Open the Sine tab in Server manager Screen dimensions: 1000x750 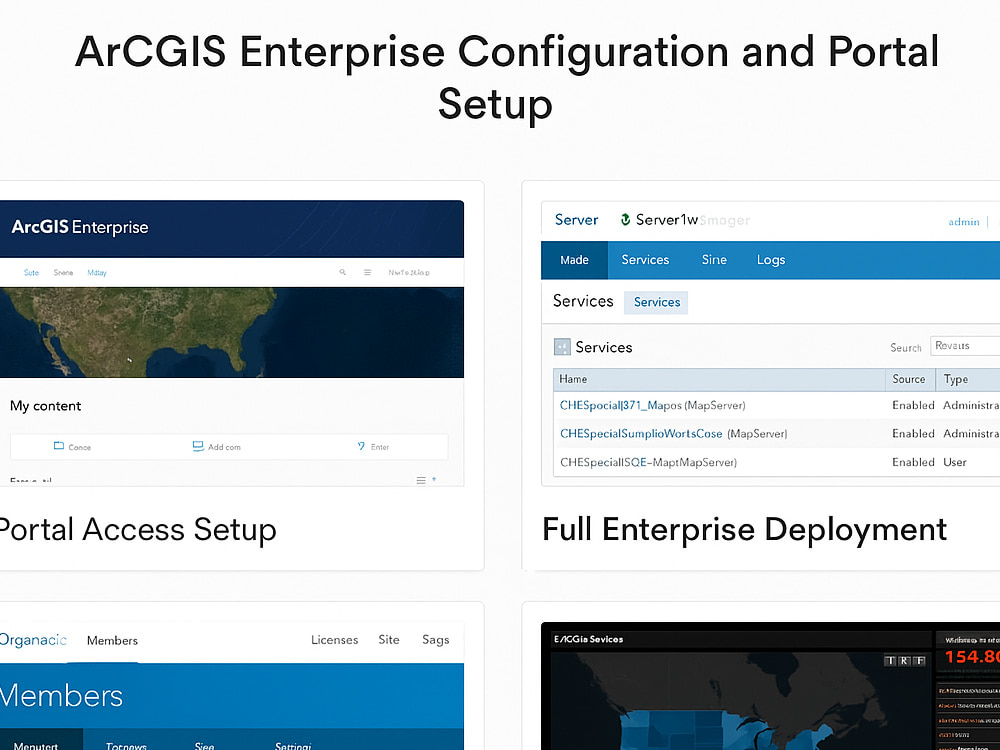[714, 260]
